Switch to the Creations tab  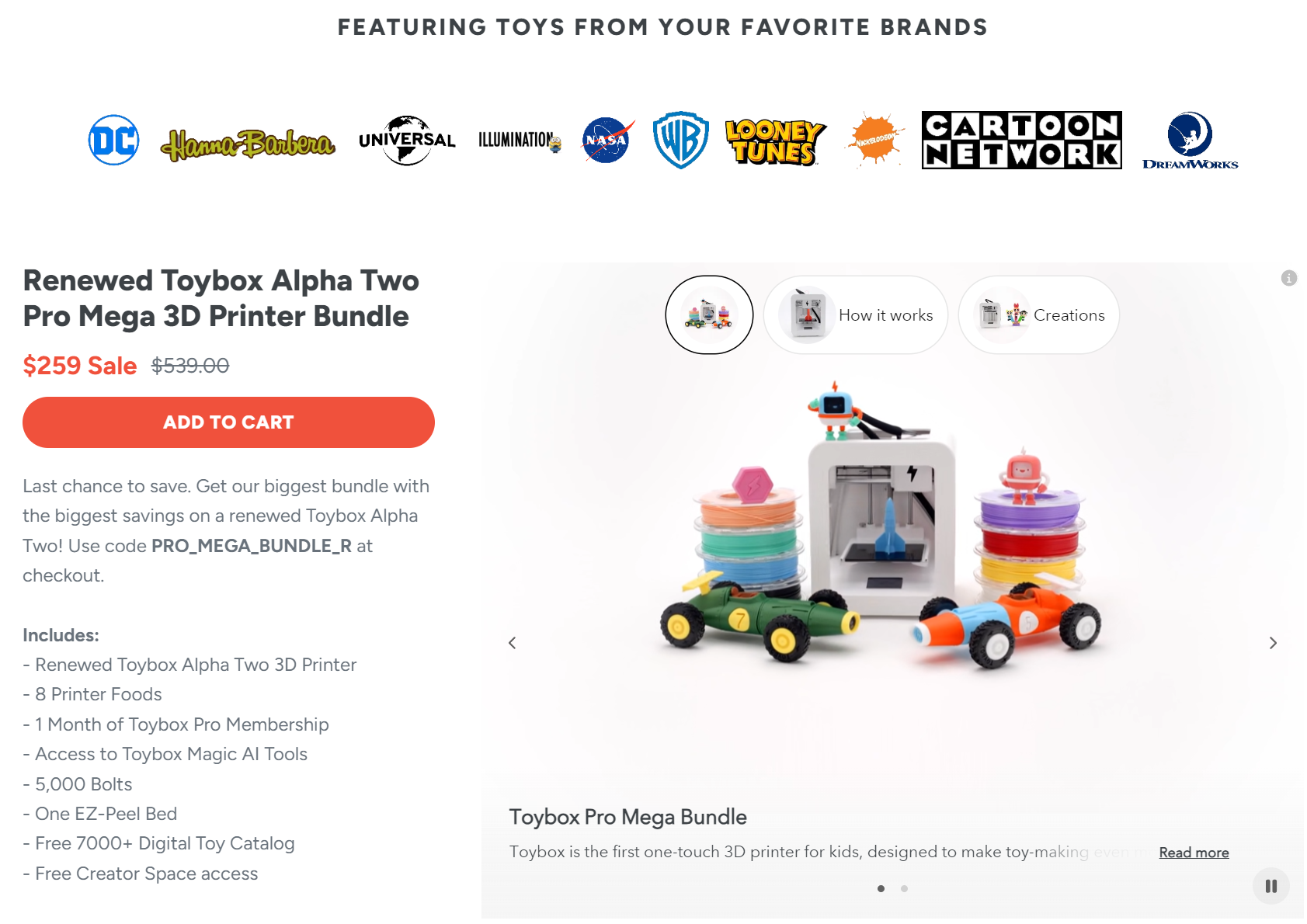pyautogui.click(x=1039, y=315)
